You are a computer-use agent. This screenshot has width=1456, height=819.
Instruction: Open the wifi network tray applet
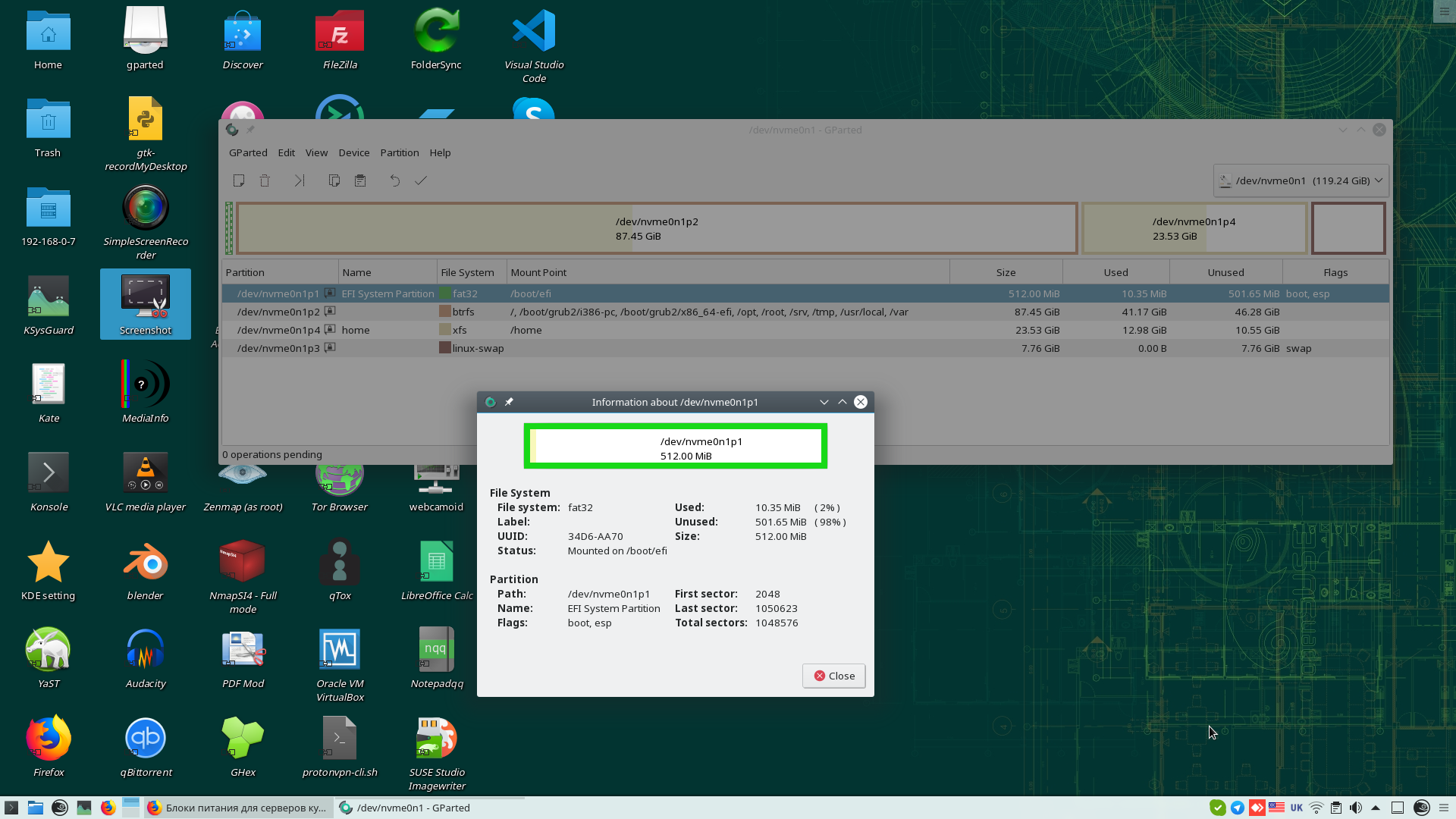coord(1316,808)
